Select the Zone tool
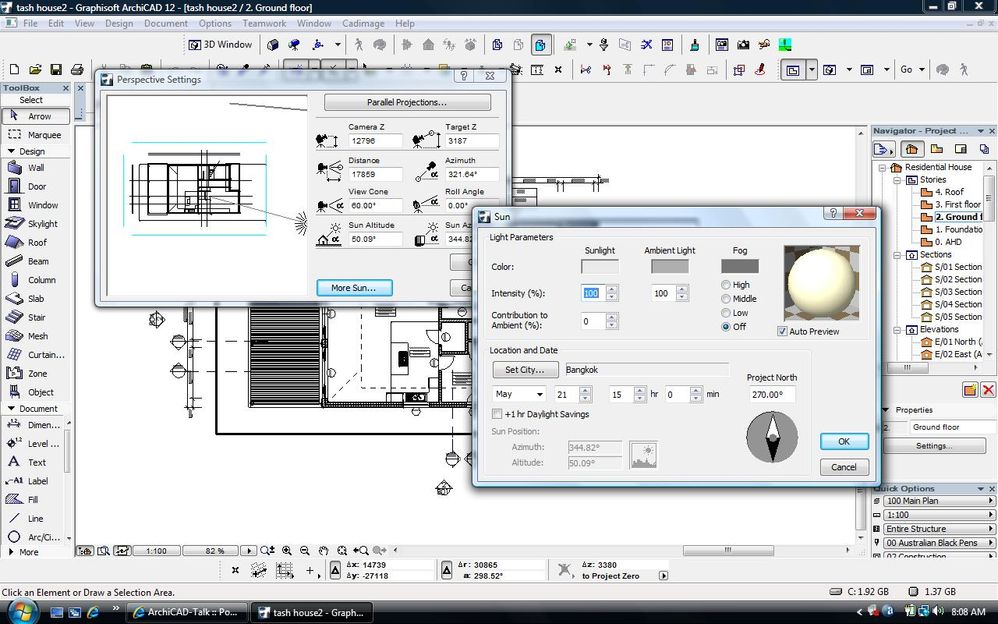The width and height of the screenshot is (998, 624). [x=35, y=373]
